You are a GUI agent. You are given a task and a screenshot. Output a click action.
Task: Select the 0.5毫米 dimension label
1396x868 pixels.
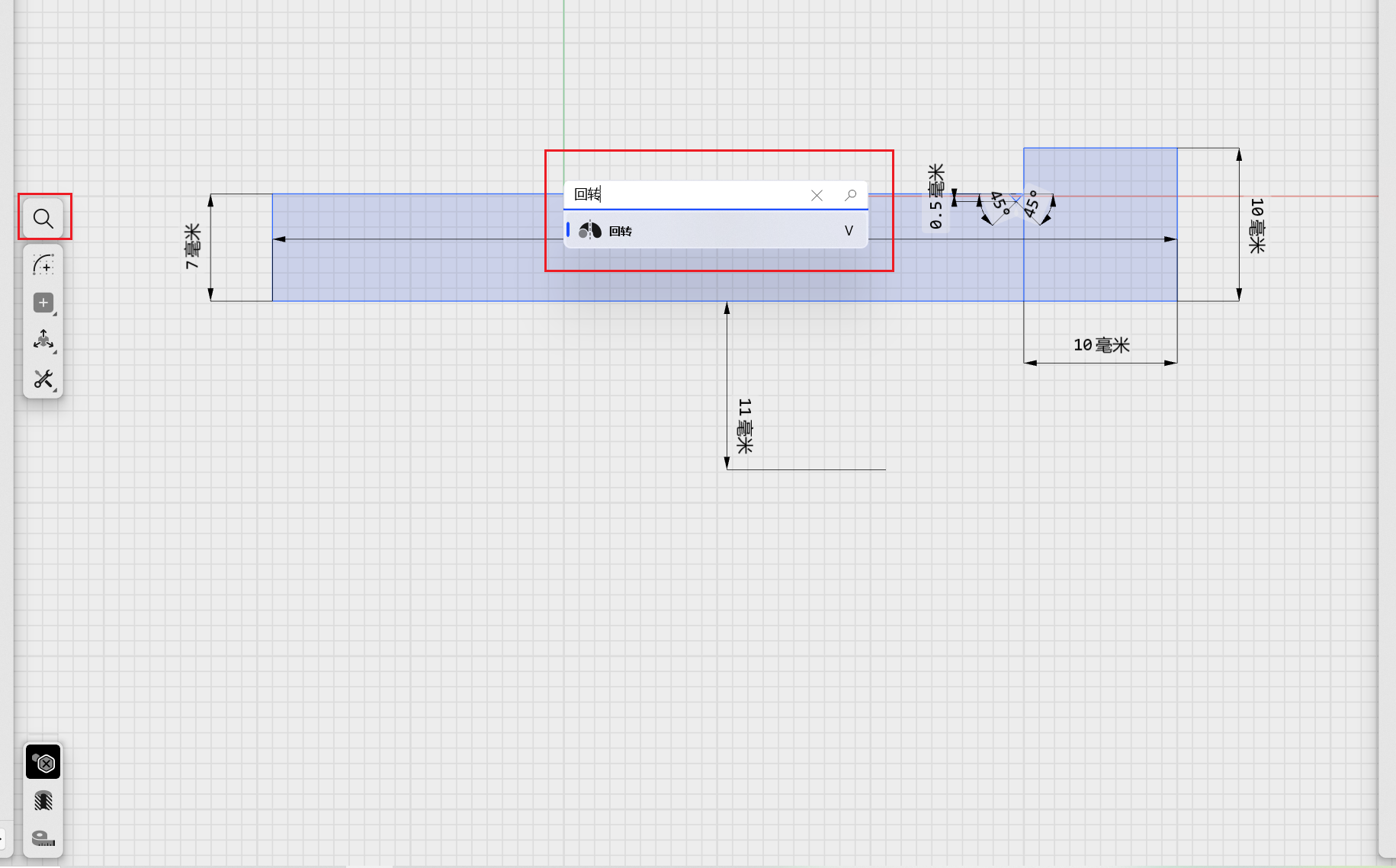(x=936, y=196)
